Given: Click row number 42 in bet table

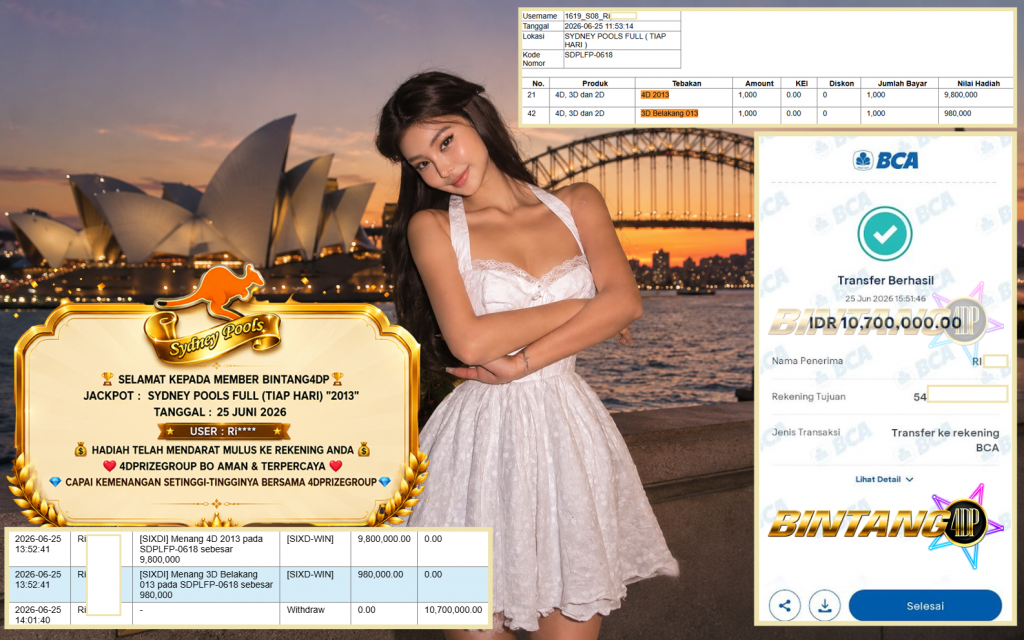Looking at the screenshot, I should (x=532, y=113).
